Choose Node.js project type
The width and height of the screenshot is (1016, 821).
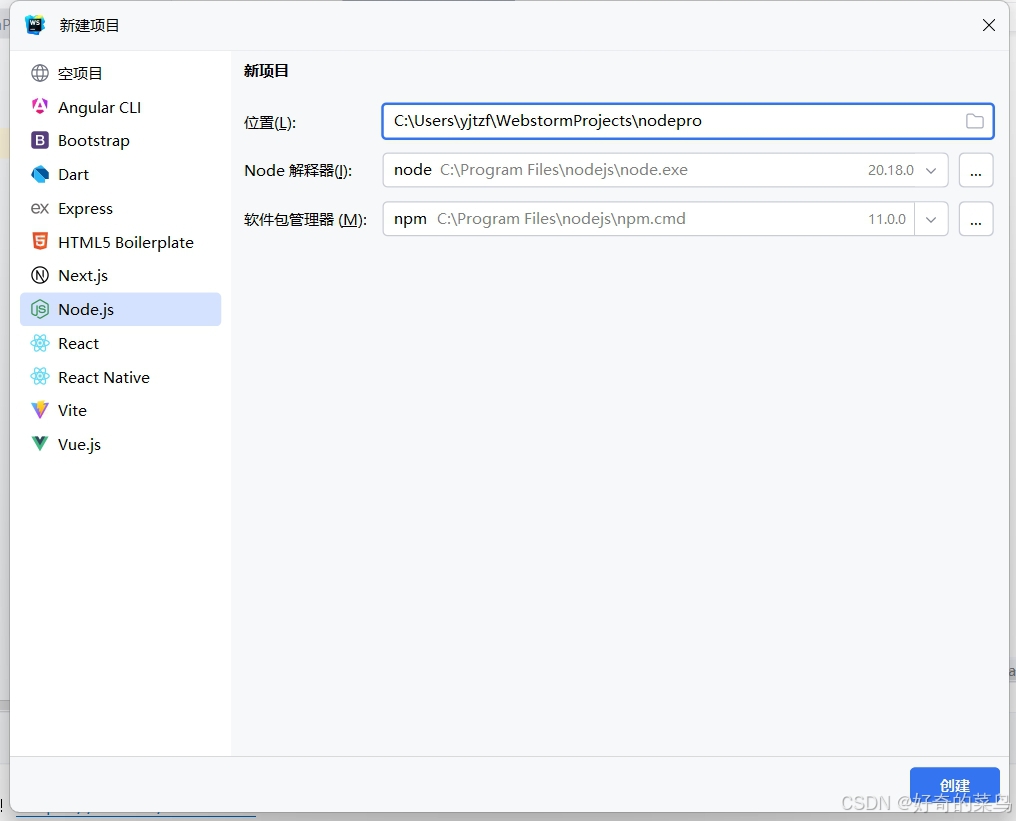tap(121, 309)
